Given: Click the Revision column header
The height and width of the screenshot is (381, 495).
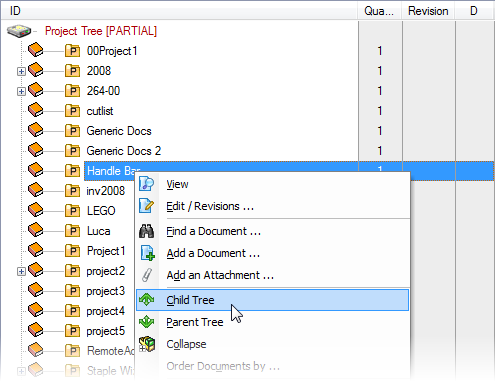Looking at the screenshot, I should [x=428, y=11].
